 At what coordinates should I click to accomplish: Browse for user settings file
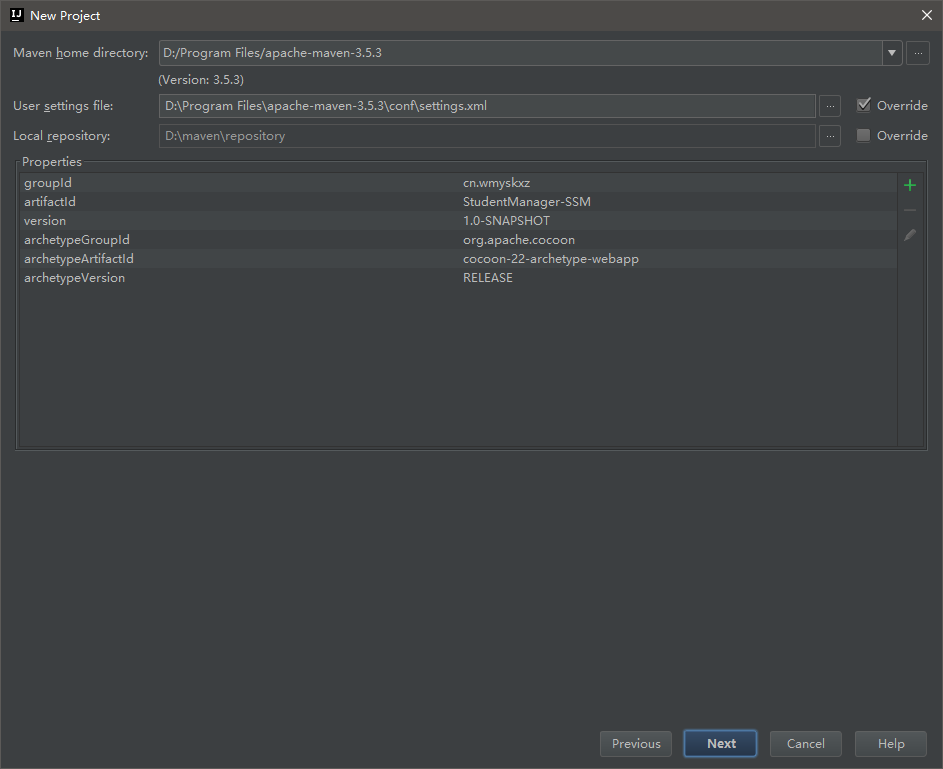tap(830, 106)
